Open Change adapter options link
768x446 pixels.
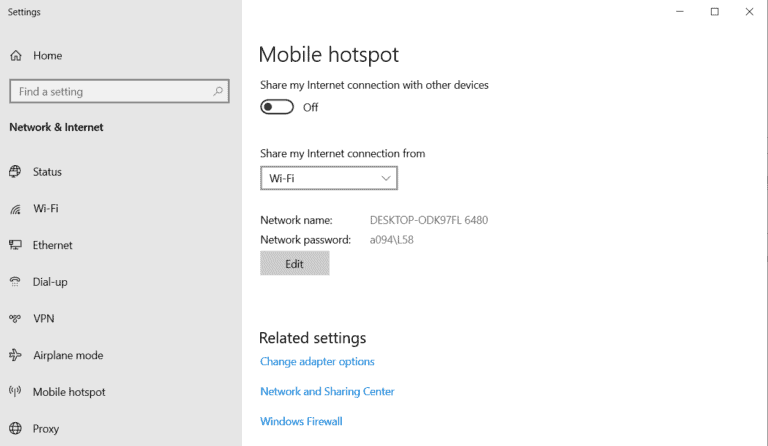click(317, 362)
